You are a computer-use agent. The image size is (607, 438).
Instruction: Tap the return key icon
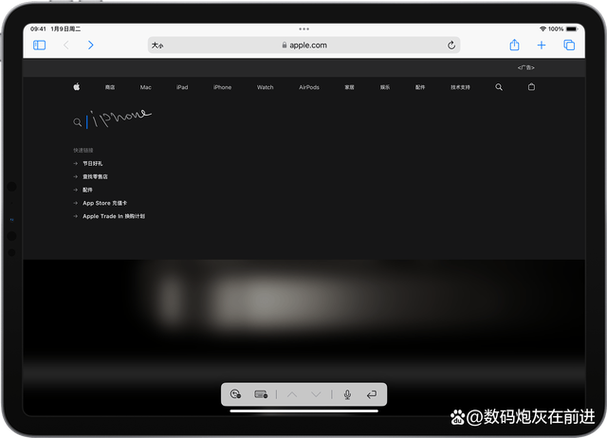point(372,394)
